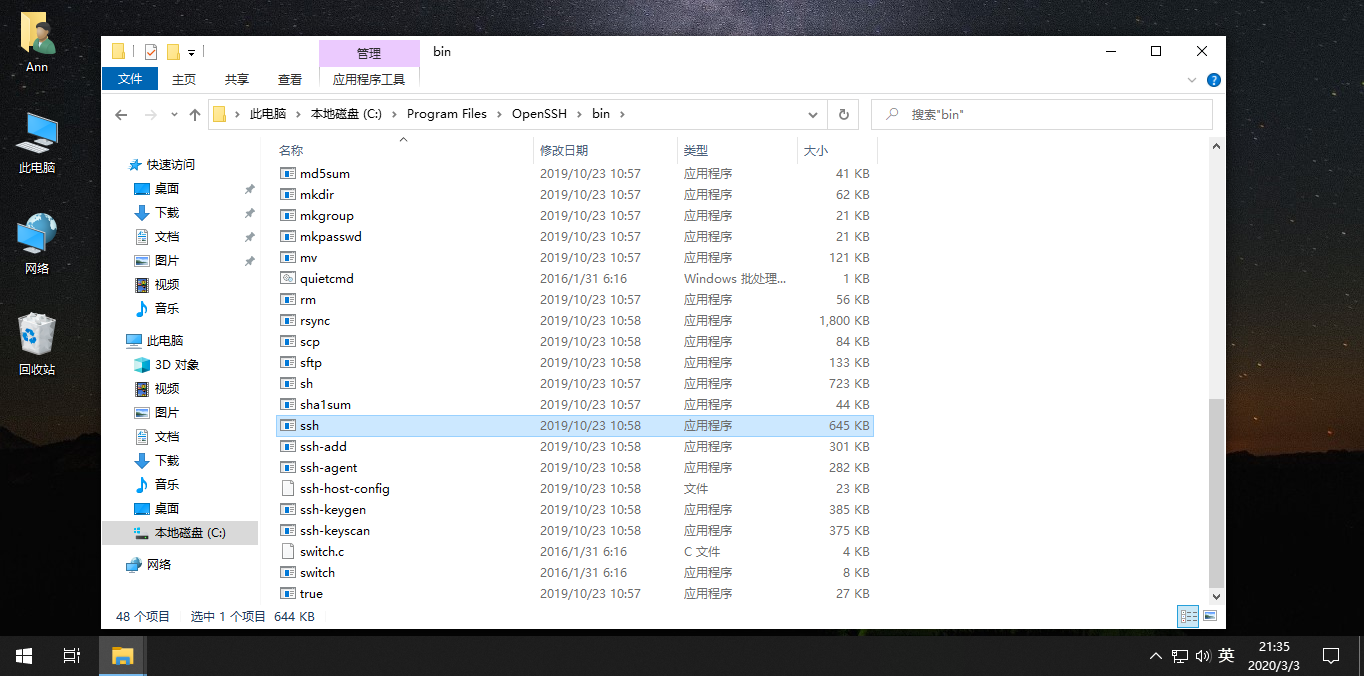Click the back navigation arrow
The width and height of the screenshot is (1364, 676).
click(121, 115)
